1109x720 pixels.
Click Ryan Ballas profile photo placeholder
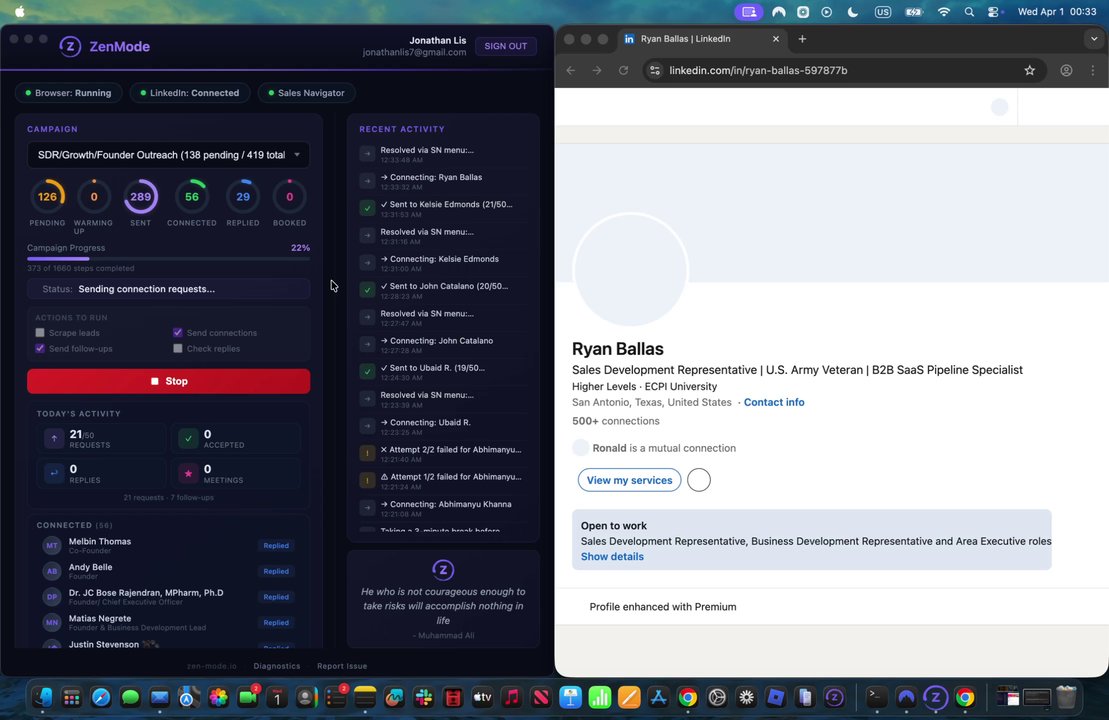tap(630, 270)
